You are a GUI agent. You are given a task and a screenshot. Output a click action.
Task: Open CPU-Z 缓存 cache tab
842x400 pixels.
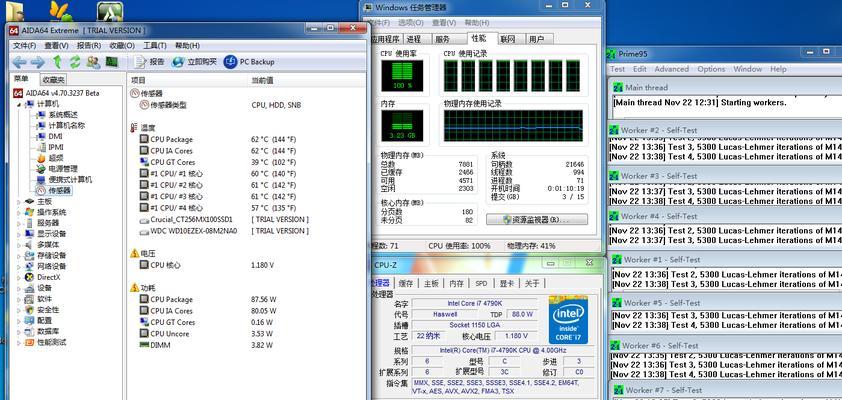pos(406,283)
